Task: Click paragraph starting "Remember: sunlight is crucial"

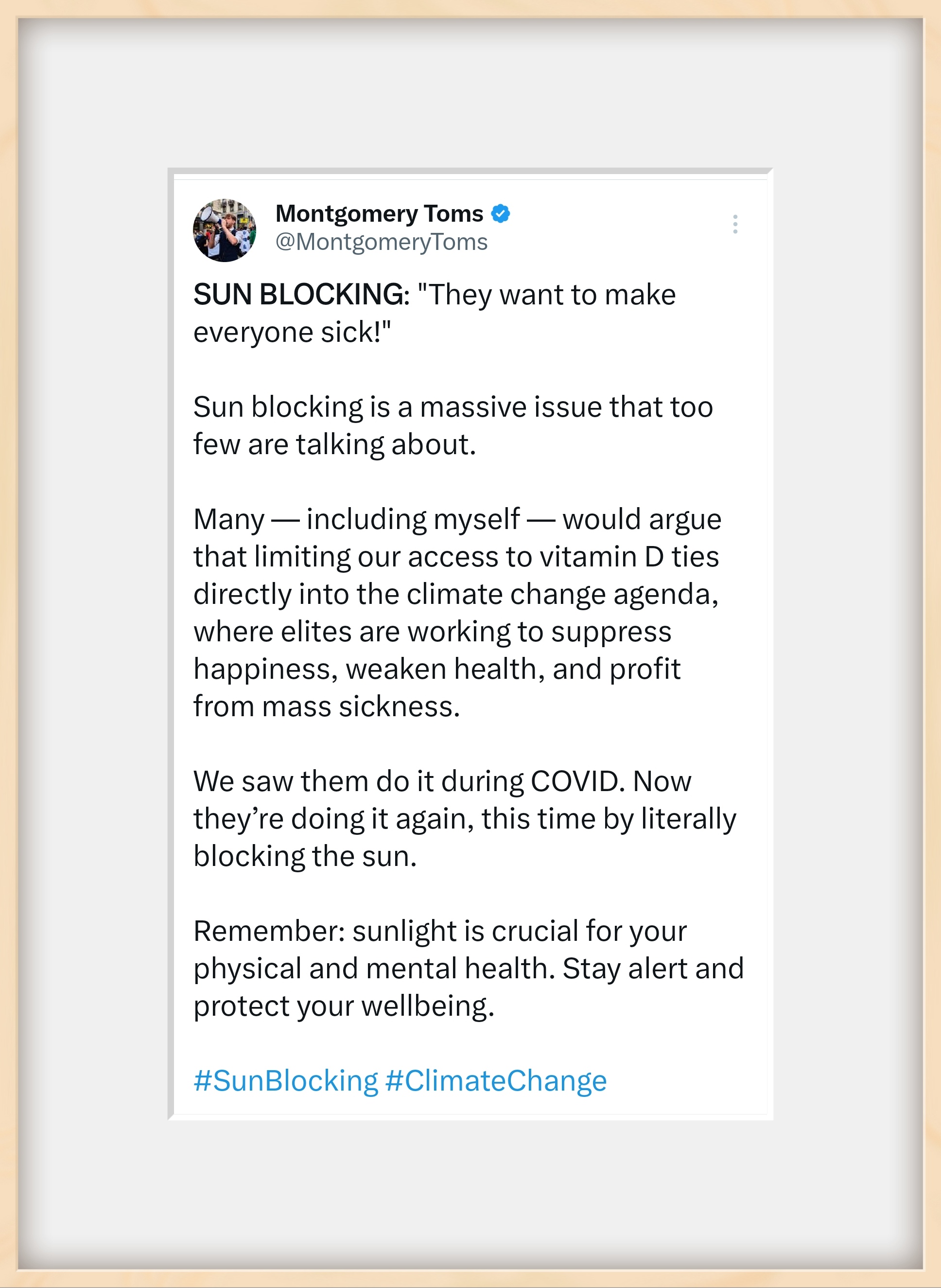Action: [467, 969]
